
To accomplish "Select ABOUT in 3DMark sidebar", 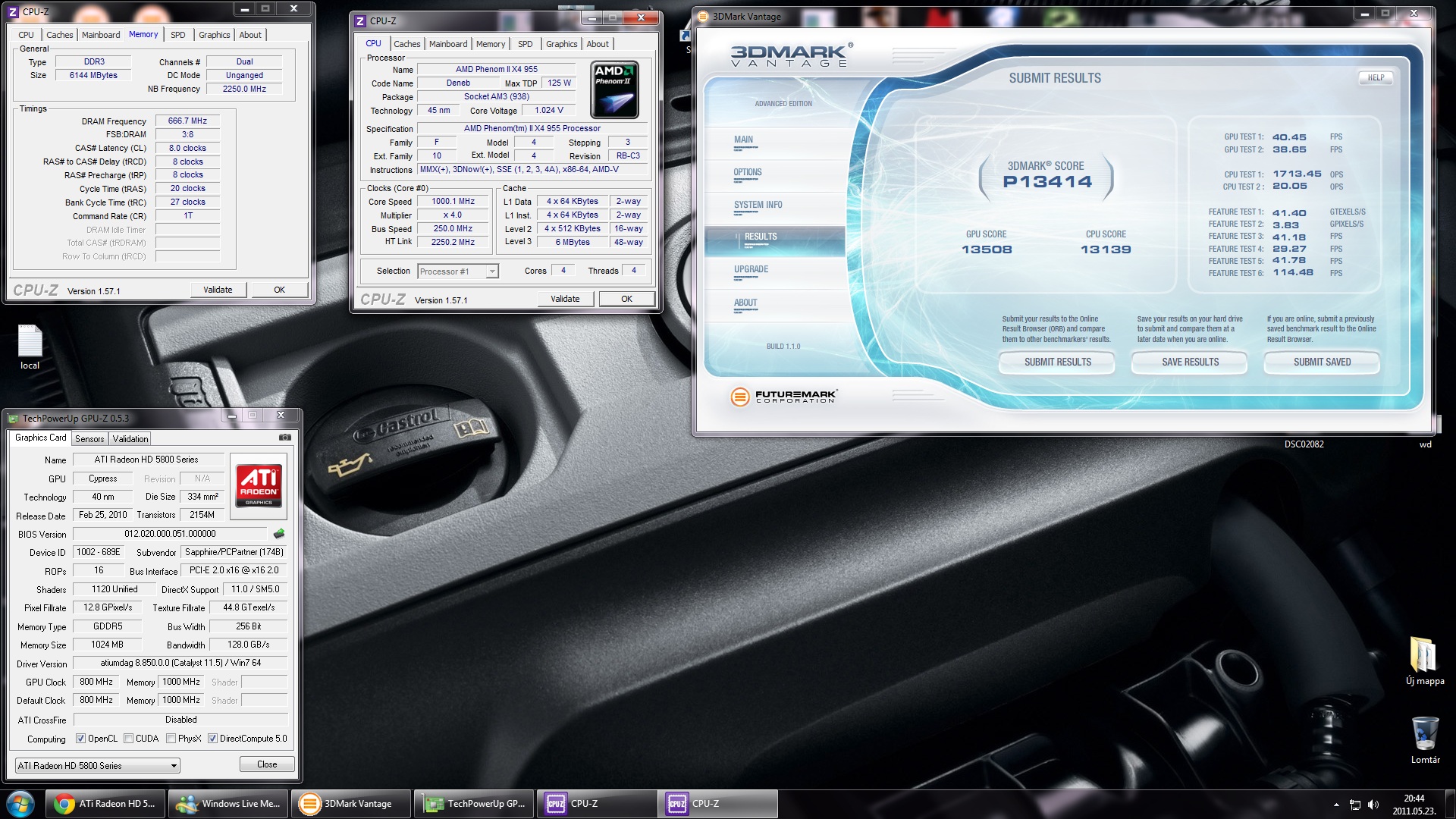I will pyautogui.click(x=745, y=303).
